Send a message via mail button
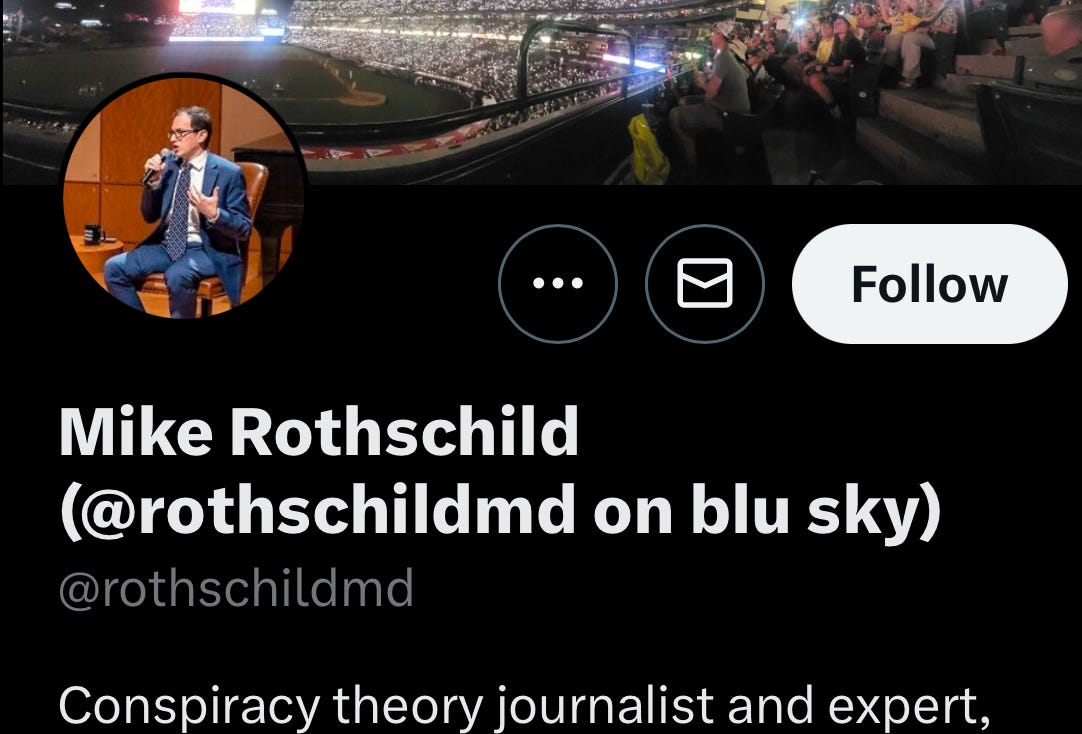Viewport: 1082px width, 734px height. pos(705,284)
